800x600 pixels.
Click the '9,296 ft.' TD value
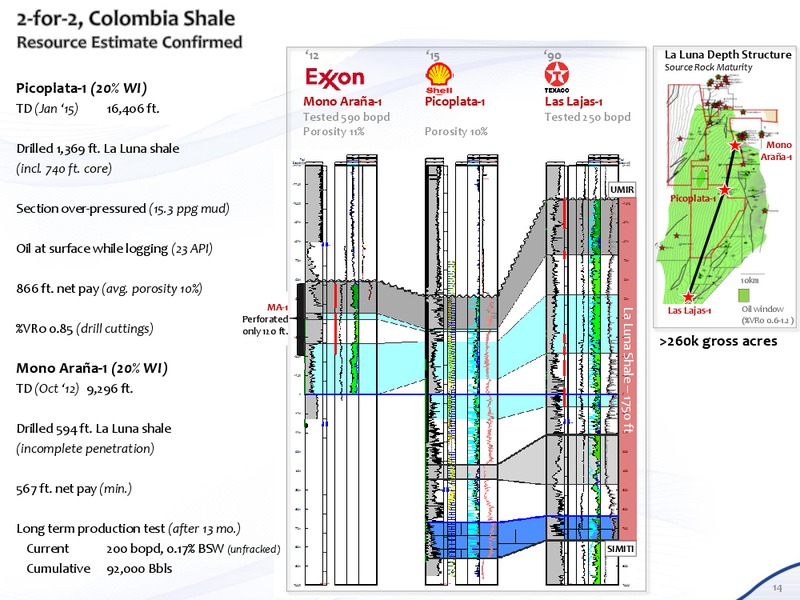point(110,389)
